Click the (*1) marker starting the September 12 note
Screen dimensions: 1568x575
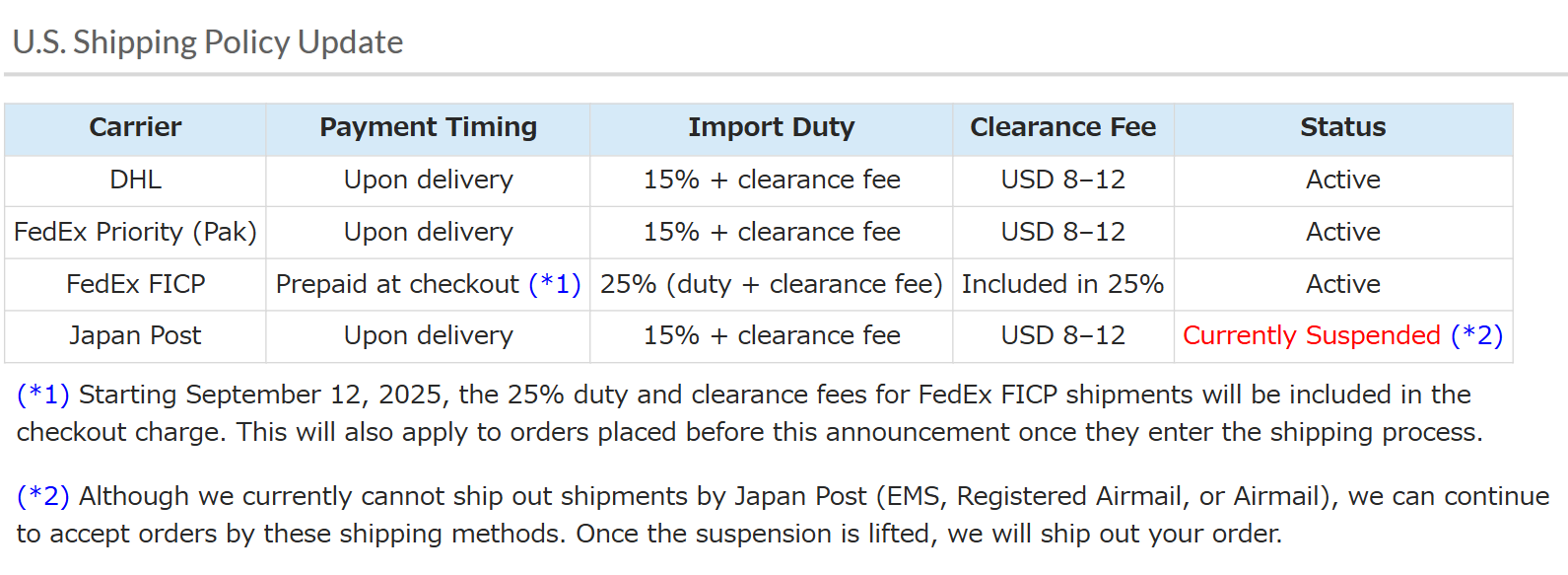pos(43,395)
